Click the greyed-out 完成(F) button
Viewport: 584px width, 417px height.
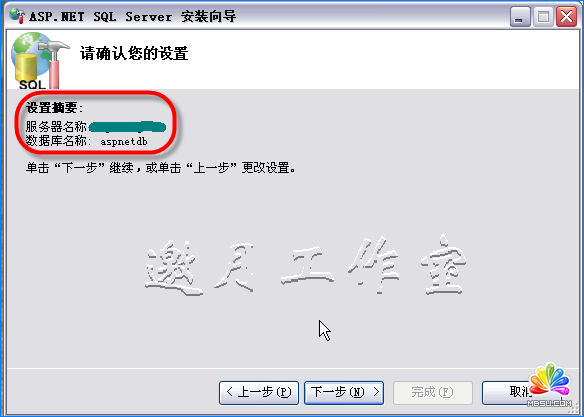(x=433, y=392)
